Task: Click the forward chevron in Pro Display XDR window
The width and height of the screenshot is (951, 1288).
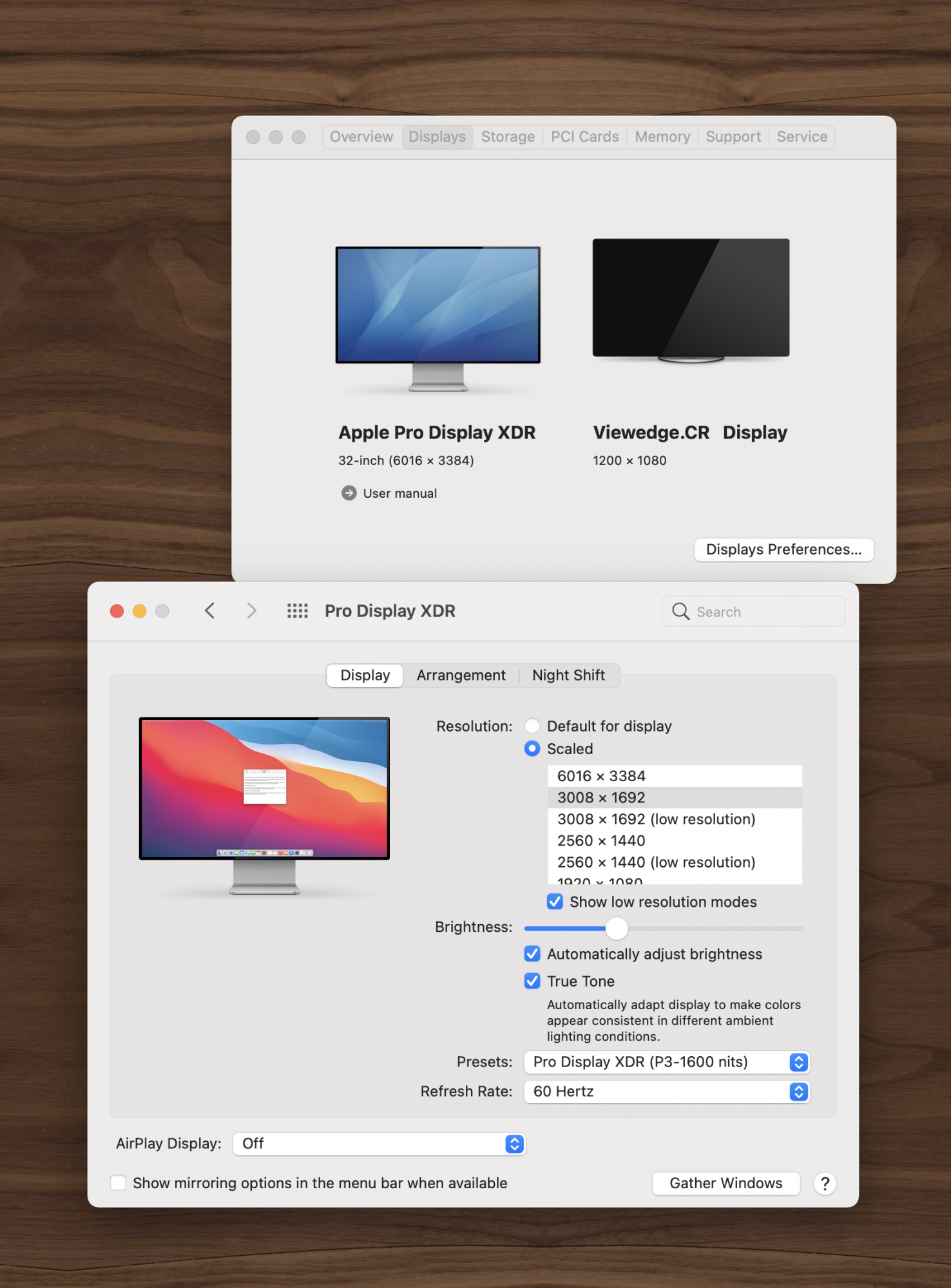Action: tap(252, 611)
